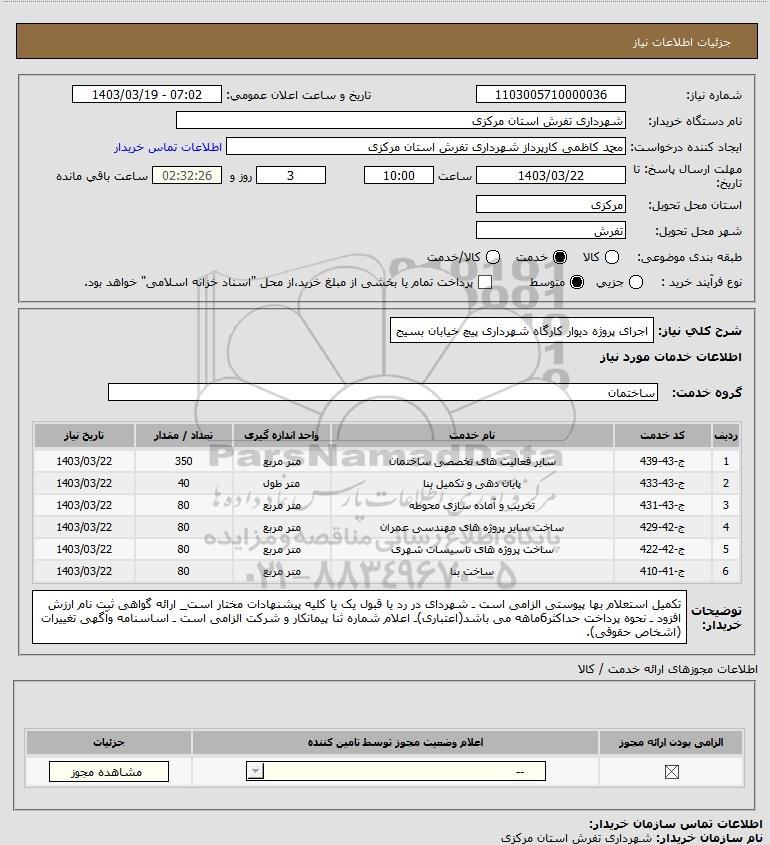
Task: Click service code ج-42-429
Action: pos(662,527)
